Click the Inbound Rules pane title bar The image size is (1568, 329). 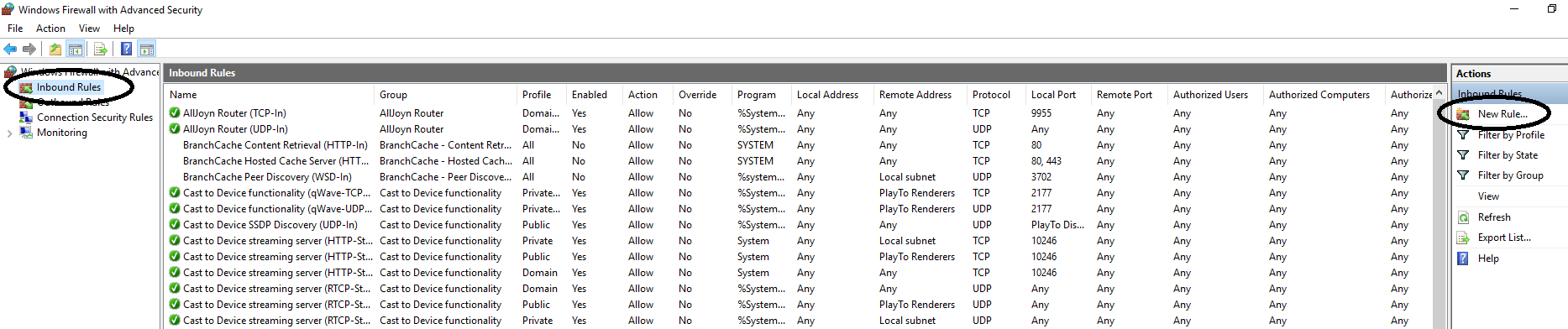pyautogui.click(x=805, y=73)
